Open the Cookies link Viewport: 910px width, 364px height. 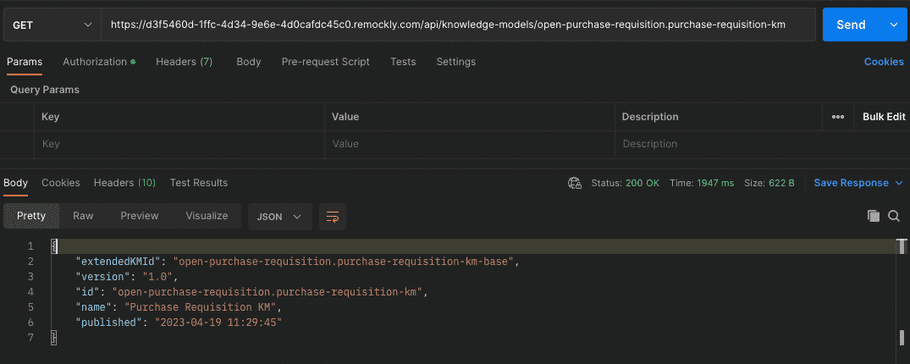884,62
